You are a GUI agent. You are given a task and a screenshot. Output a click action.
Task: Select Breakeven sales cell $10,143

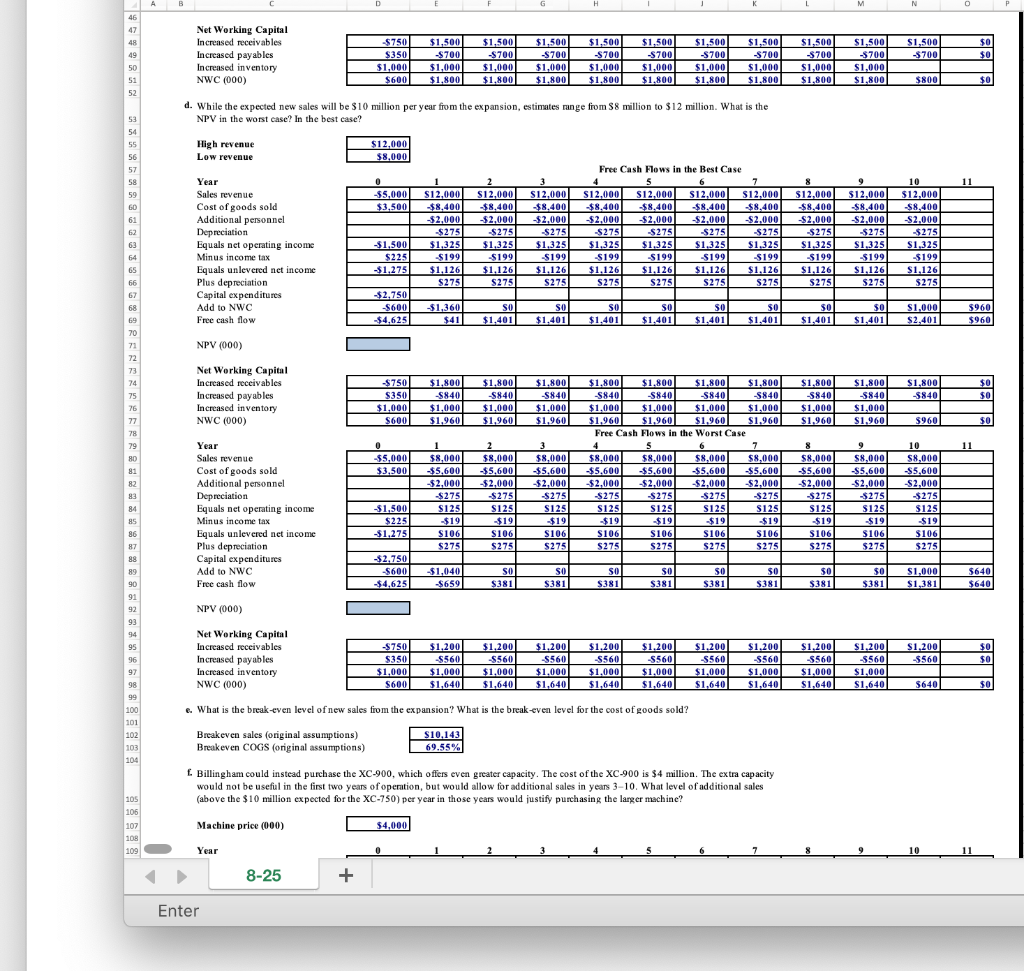(x=436, y=735)
